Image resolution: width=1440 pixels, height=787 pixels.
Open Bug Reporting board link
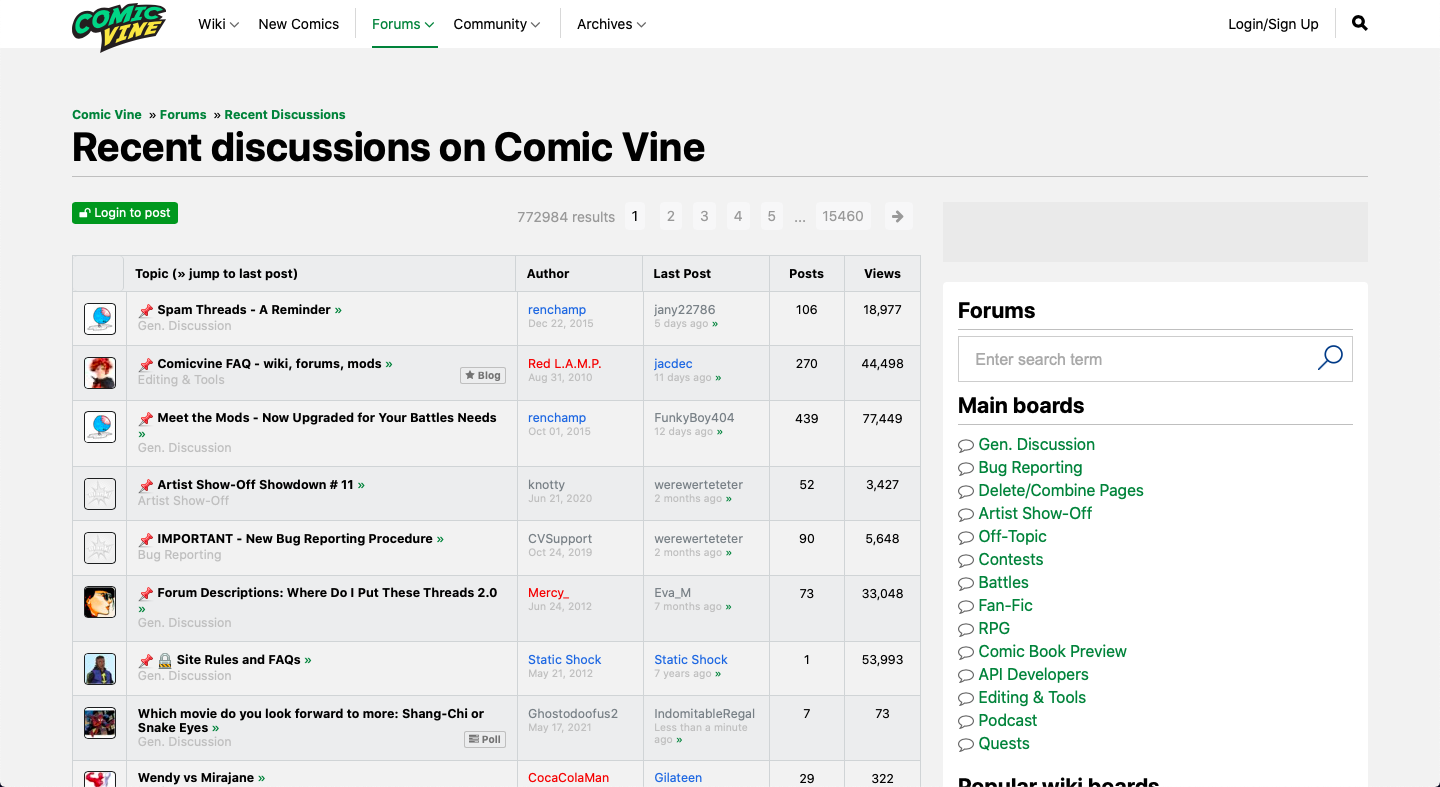tap(1030, 467)
